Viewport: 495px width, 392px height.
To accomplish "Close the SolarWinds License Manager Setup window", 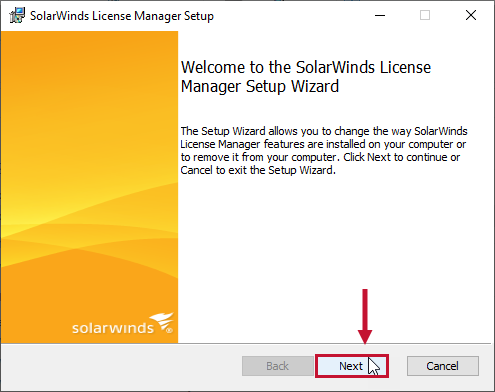I will pyautogui.click(x=471, y=15).
